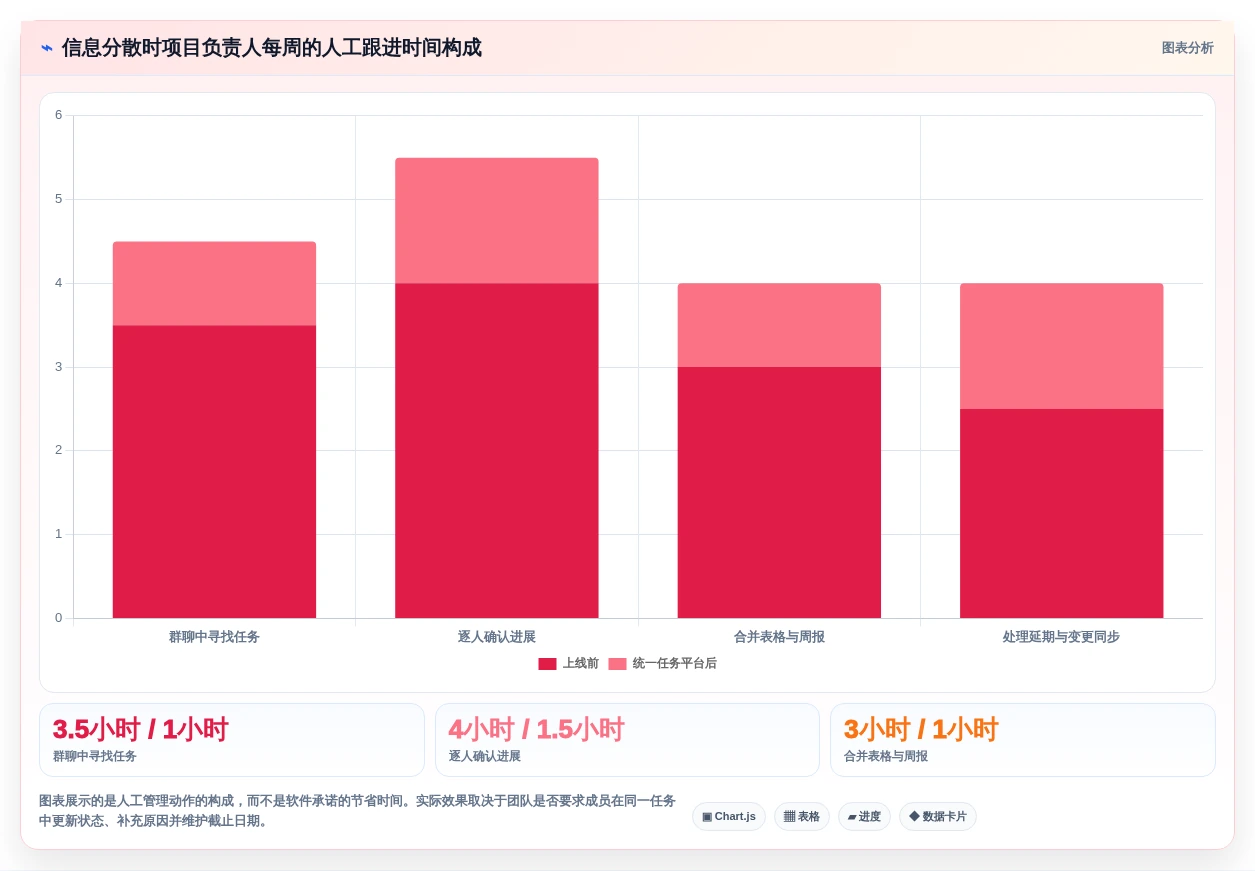Click the dark red 合并表格与周报 bar segment
The height and width of the screenshot is (871, 1255).
click(x=779, y=492)
